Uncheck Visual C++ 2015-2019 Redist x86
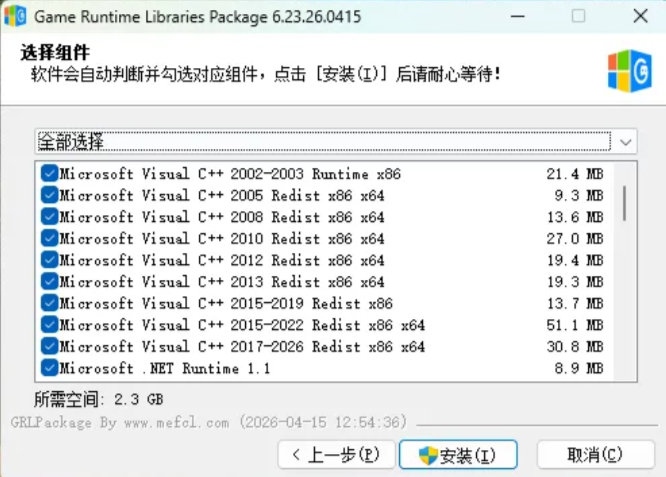This screenshot has height=477, width=666. (50, 303)
